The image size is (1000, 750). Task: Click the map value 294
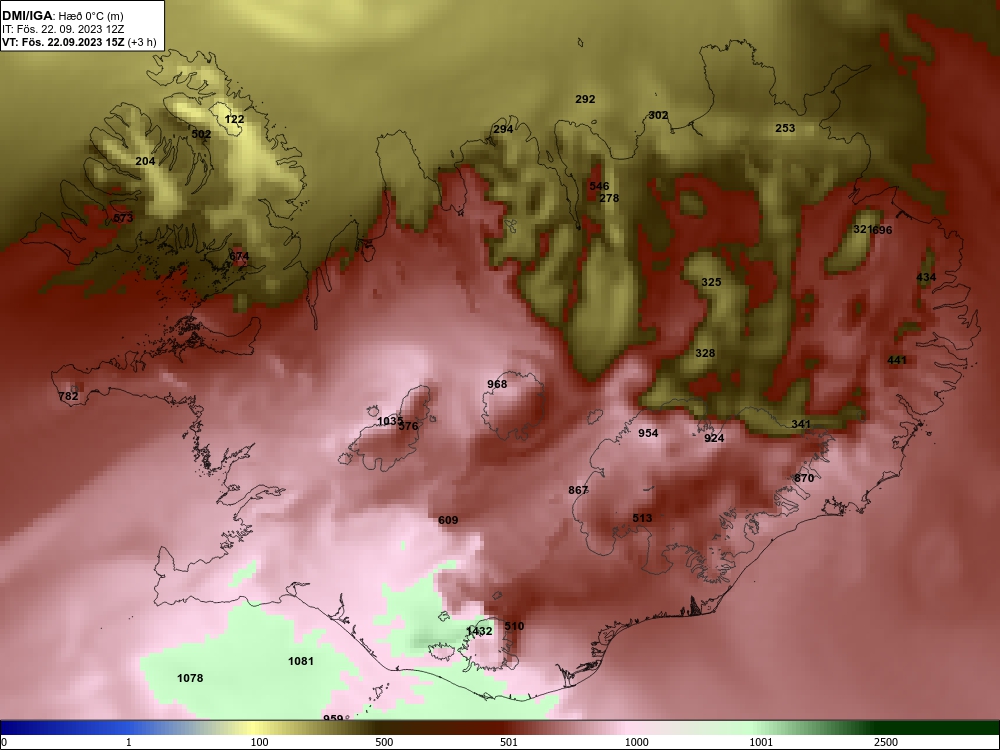tap(503, 129)
